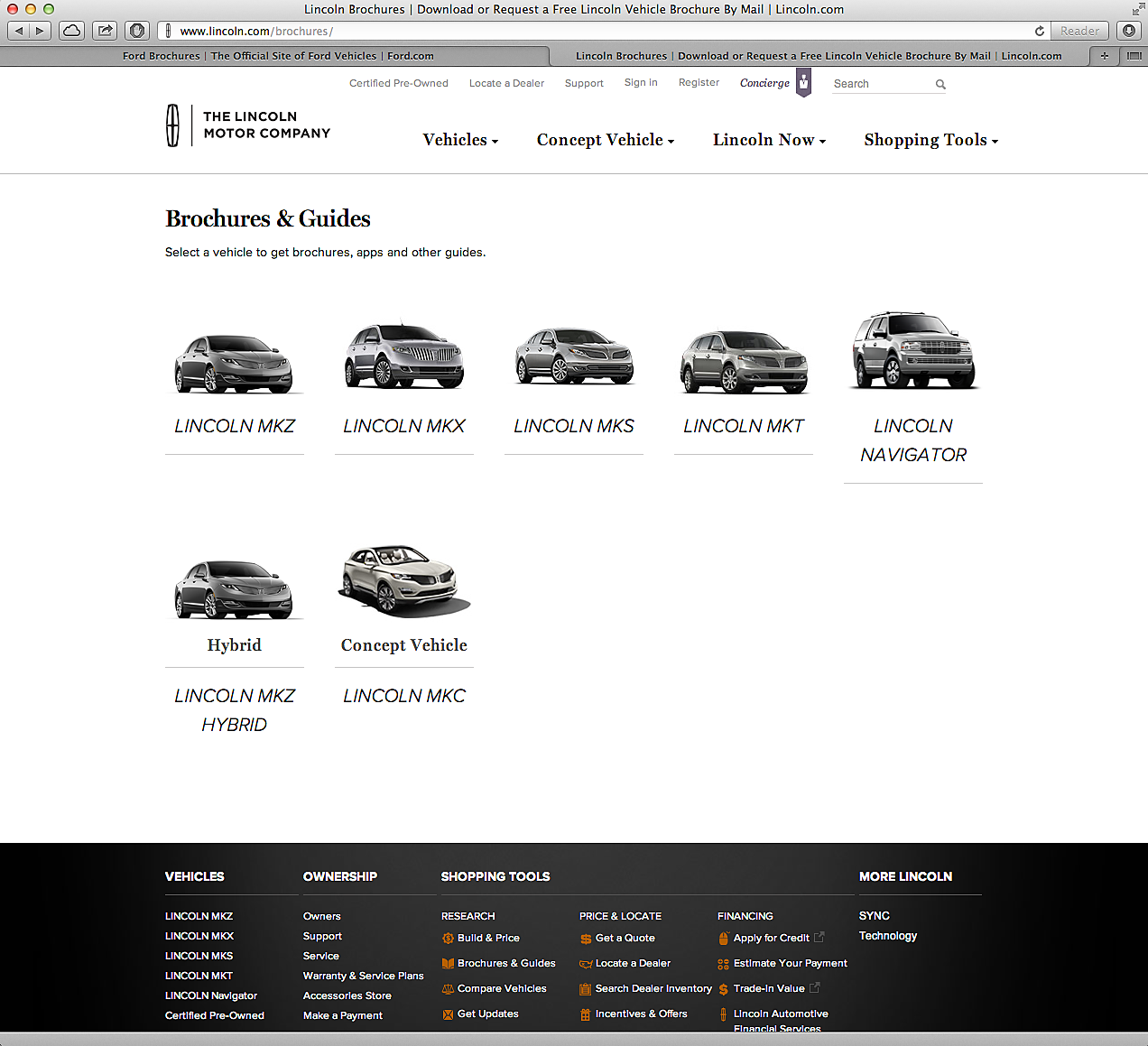This screenshot has width=1148, height=1046.
Task: Open Locate a Dealer top link
Action: pyautogui.click(x=506, y=83)
